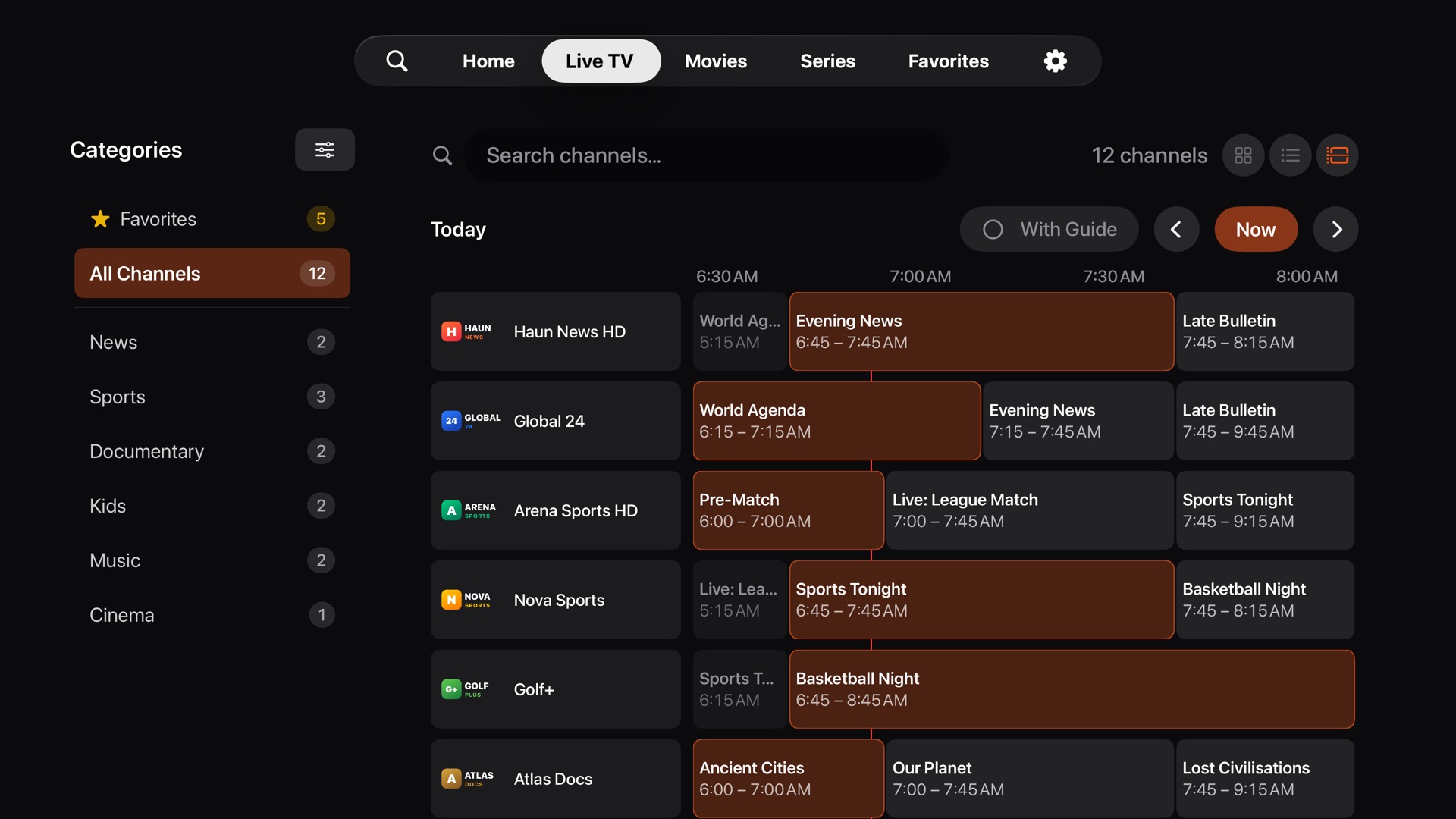Image resolution: width=1456 pixels, height=819 pixels.
Task: Jump to Now in the guide
Action: click(x=1256, y=229)
